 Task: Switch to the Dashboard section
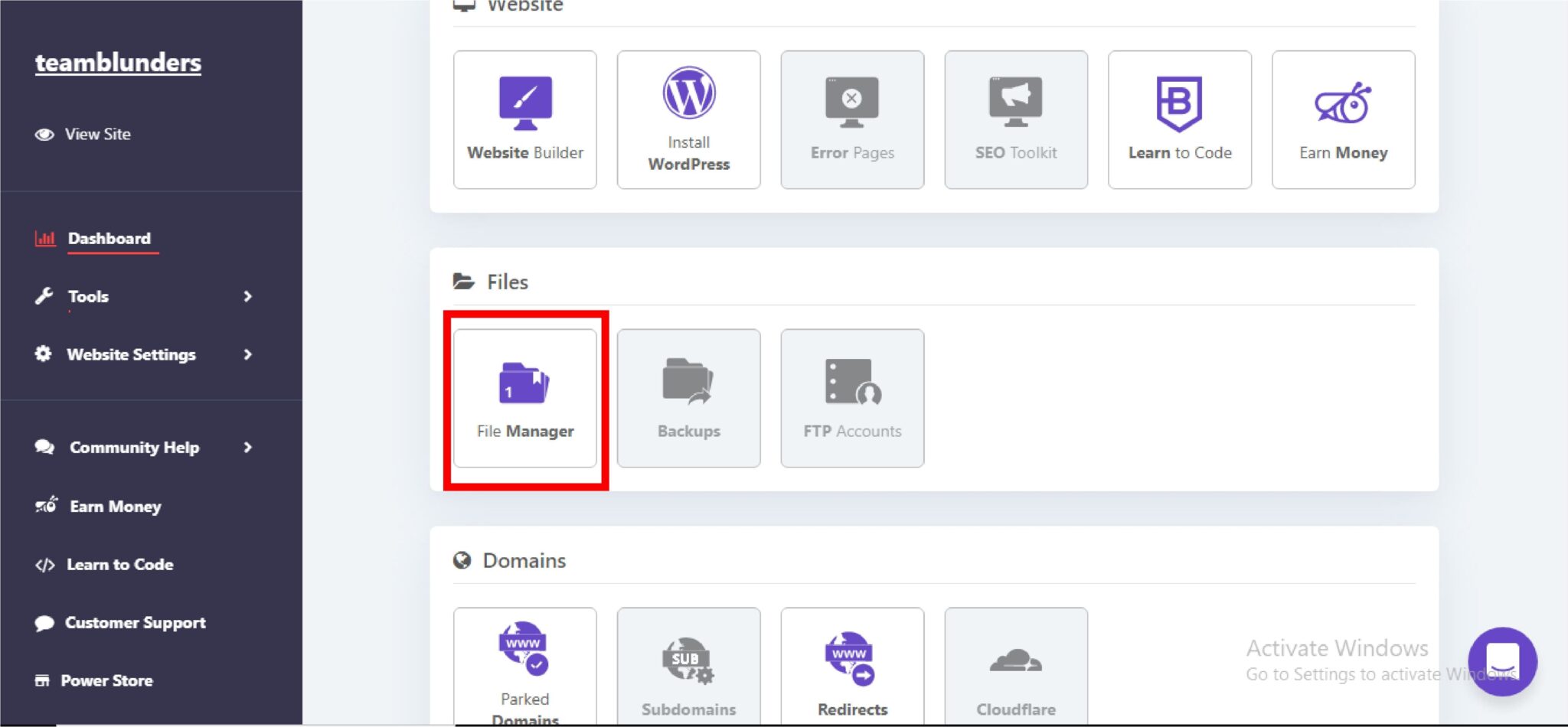pyautogui.click(x=109, y=238)
